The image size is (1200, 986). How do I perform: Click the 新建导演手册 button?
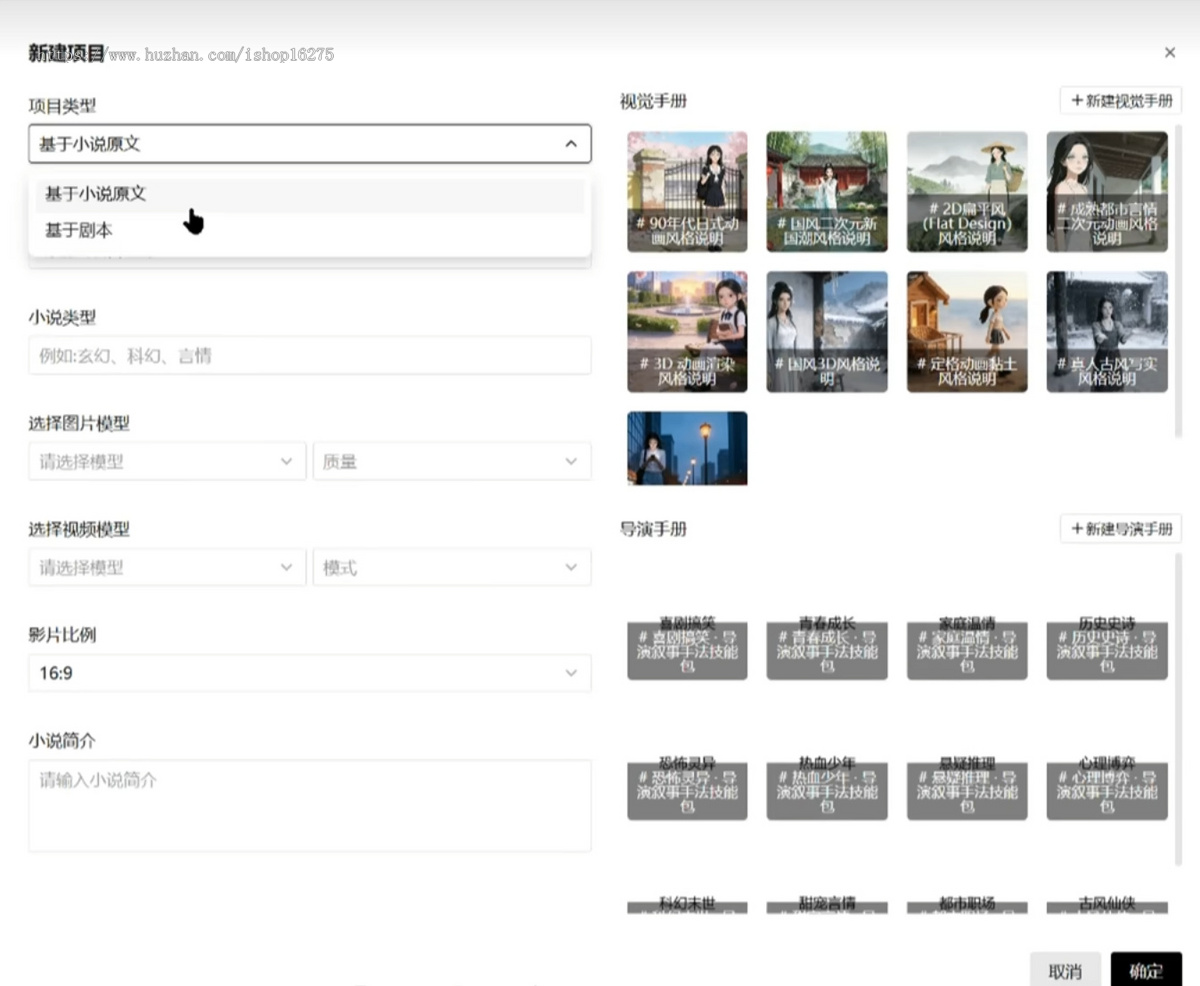(1121, 529)
